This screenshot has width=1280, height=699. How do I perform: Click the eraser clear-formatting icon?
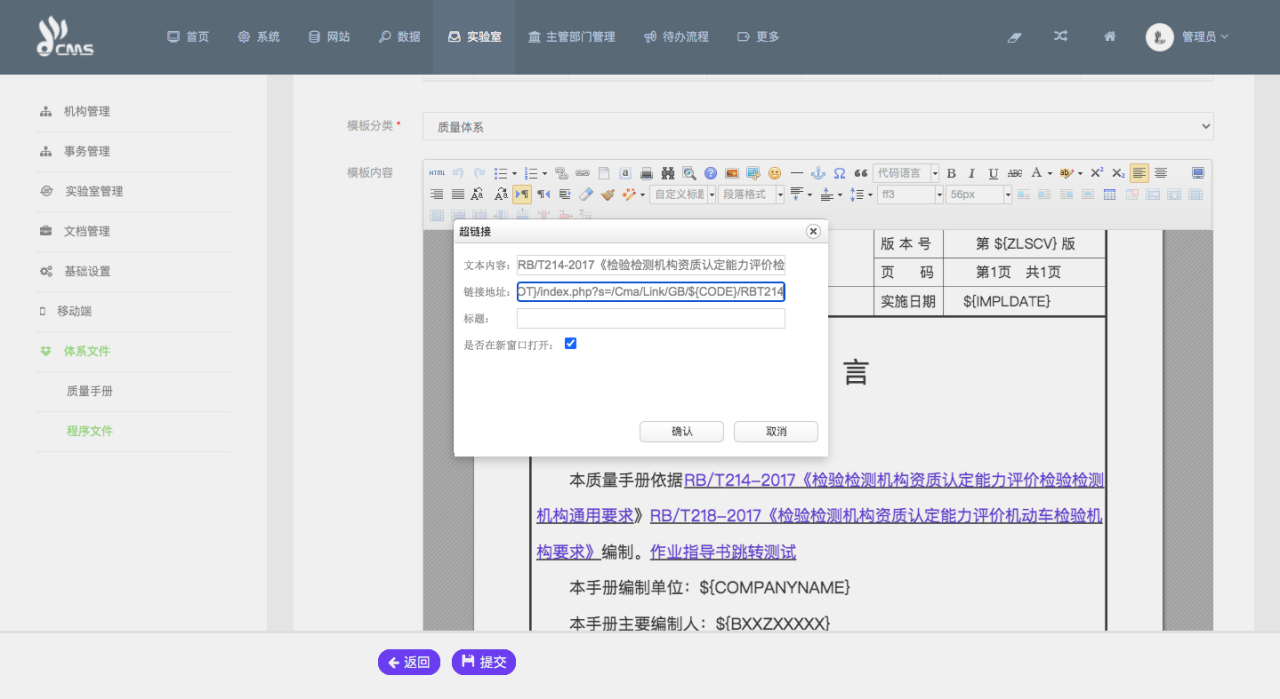(x=586, y=194)
